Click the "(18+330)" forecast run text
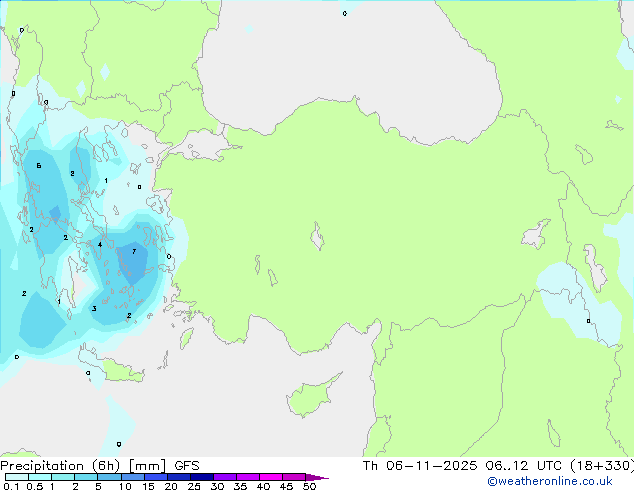The height and width of the screenshot is (490, 634). 602,466
